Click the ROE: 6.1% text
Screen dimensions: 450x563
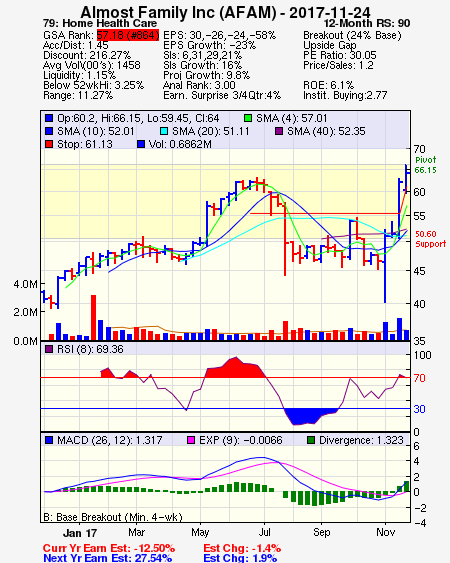point(329,85)
